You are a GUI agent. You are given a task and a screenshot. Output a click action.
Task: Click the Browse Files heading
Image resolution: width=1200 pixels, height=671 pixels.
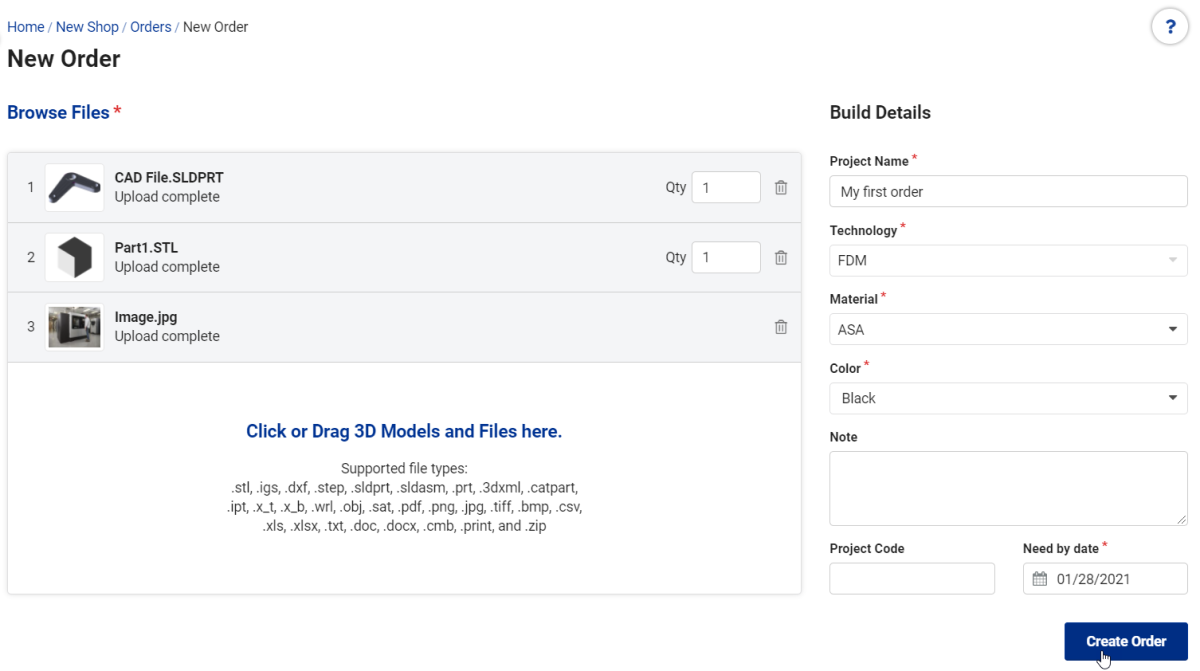[58, 112]
